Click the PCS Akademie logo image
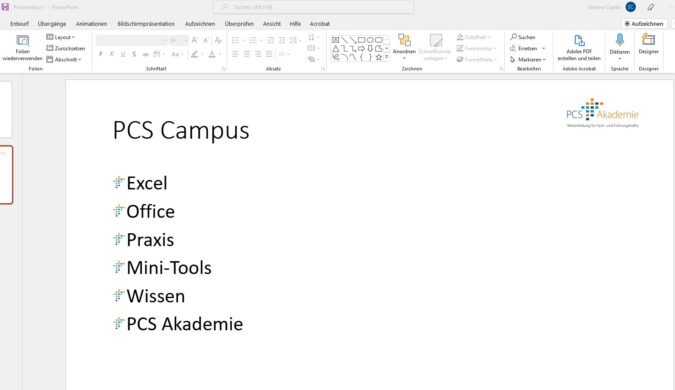 602,113
